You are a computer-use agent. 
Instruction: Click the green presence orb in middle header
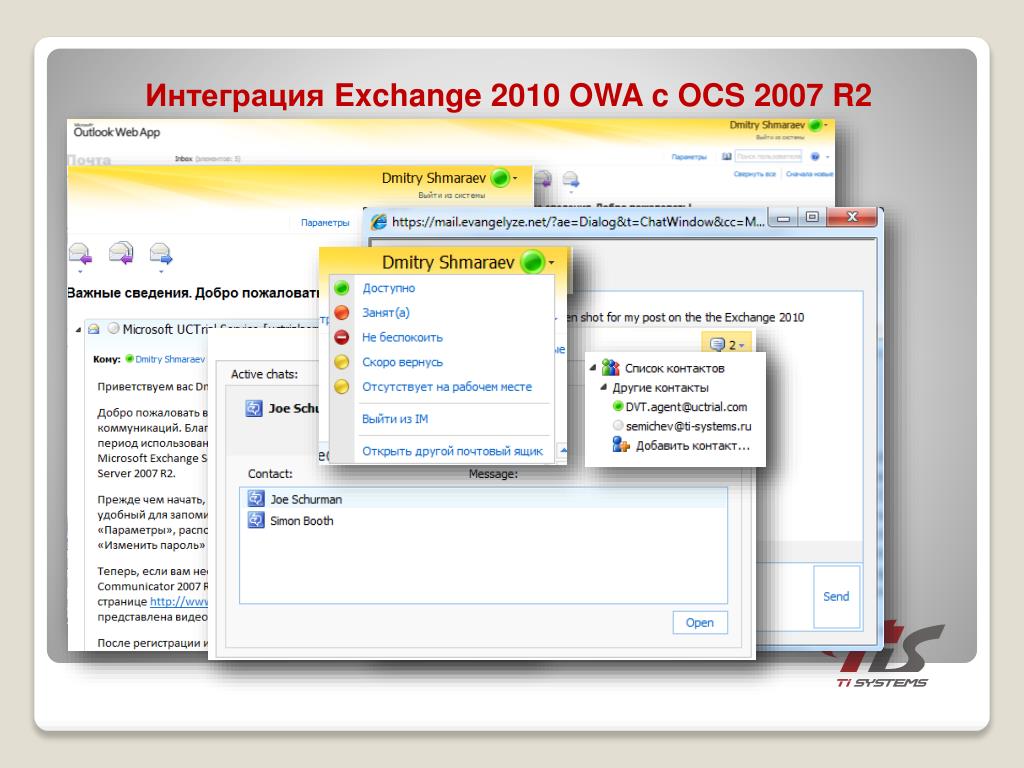[x=500, y=178]
